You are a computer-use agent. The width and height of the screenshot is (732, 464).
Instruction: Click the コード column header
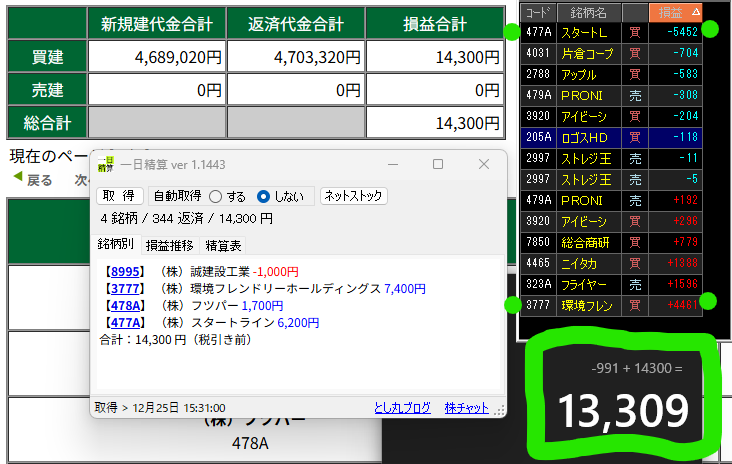click(x=538, y=12)
